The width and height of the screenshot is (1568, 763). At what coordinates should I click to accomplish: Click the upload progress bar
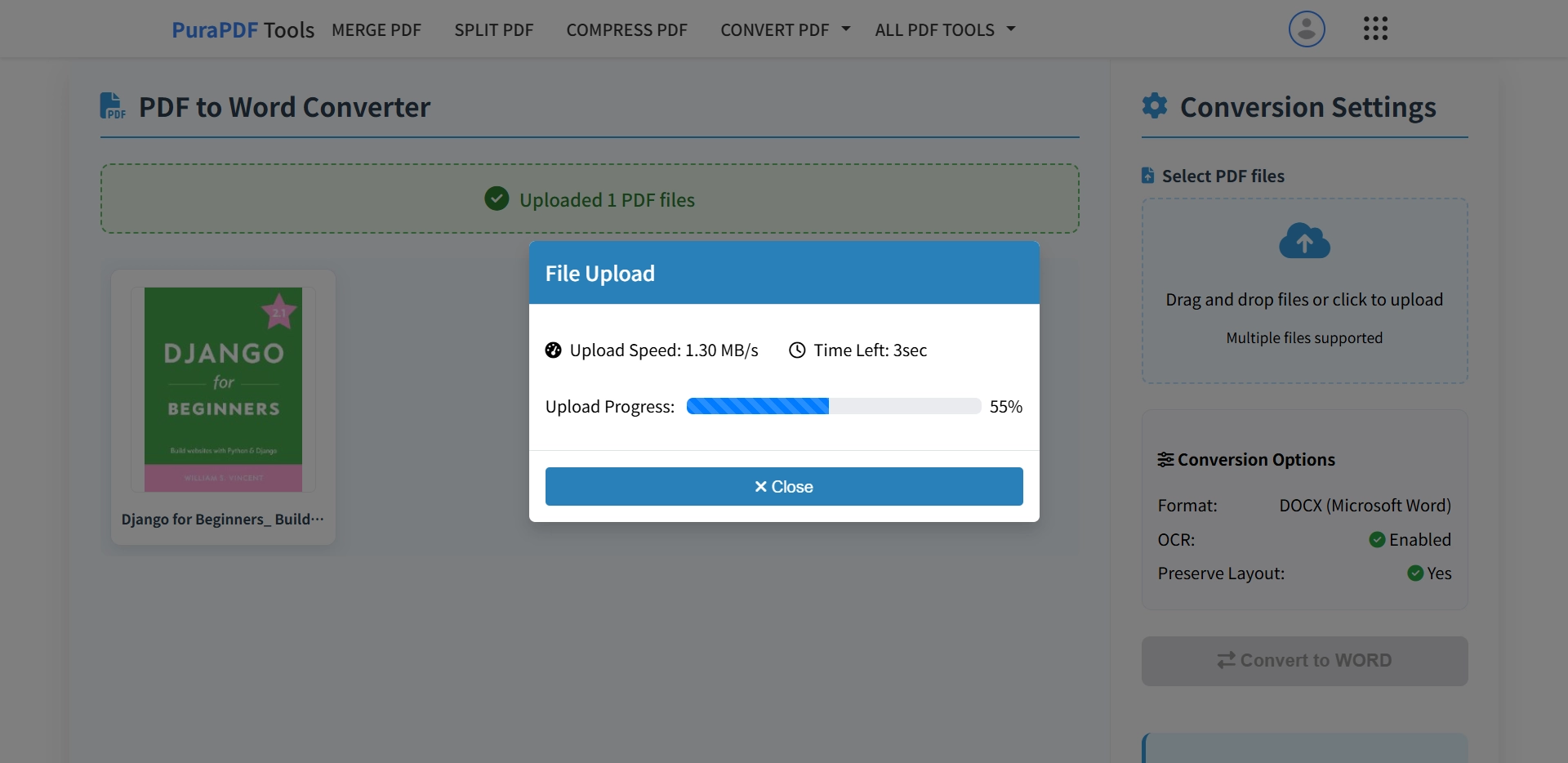coord(832,406)
